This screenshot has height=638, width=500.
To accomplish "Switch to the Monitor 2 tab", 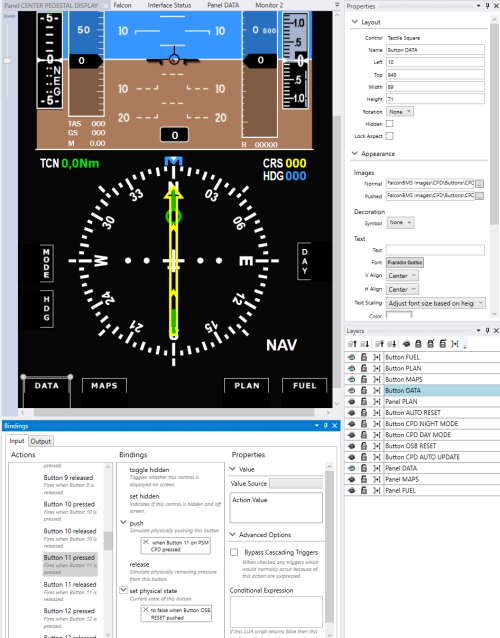I will point(269,5).
